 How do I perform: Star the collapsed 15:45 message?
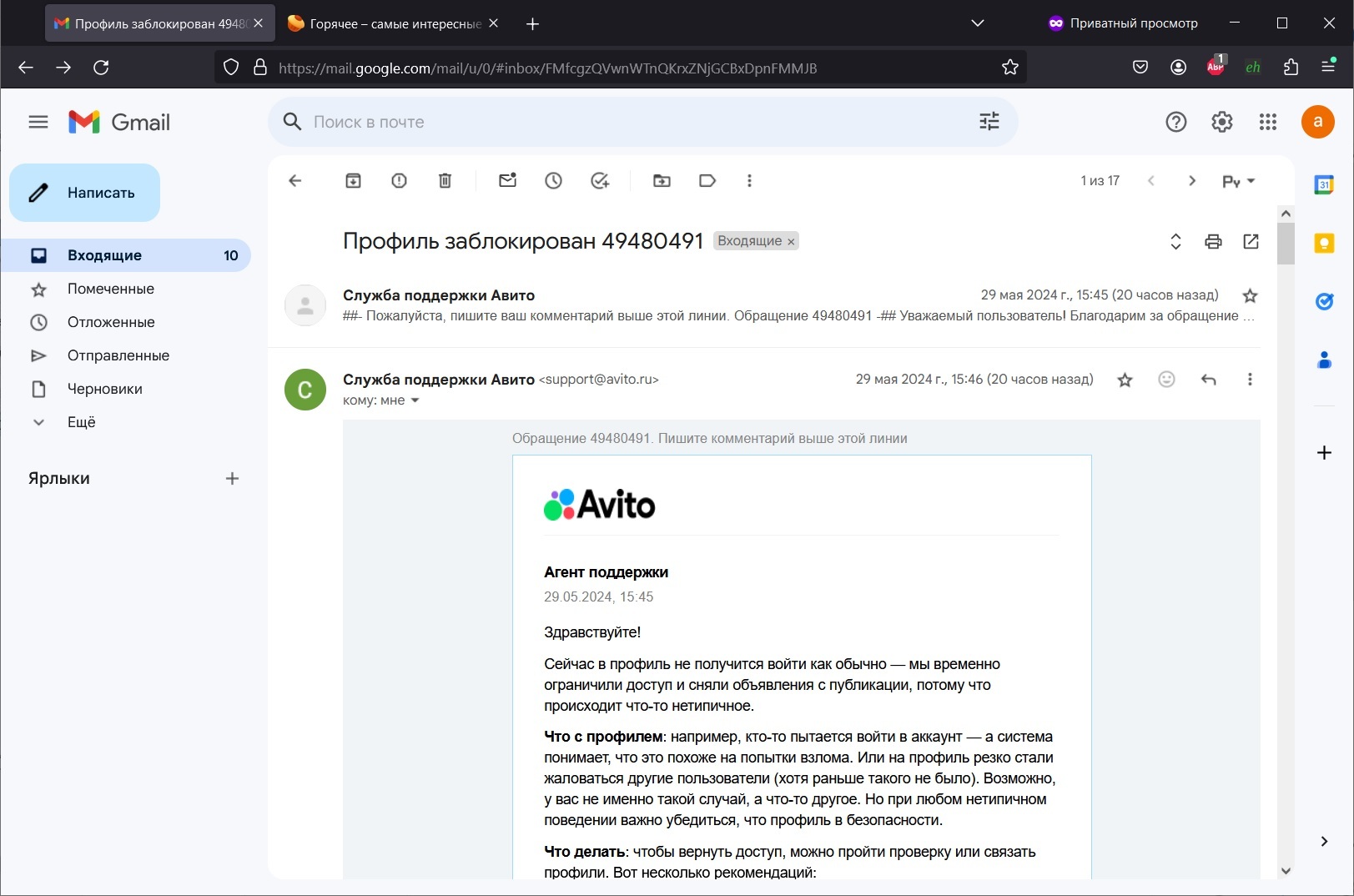[x=1250, y=295]
